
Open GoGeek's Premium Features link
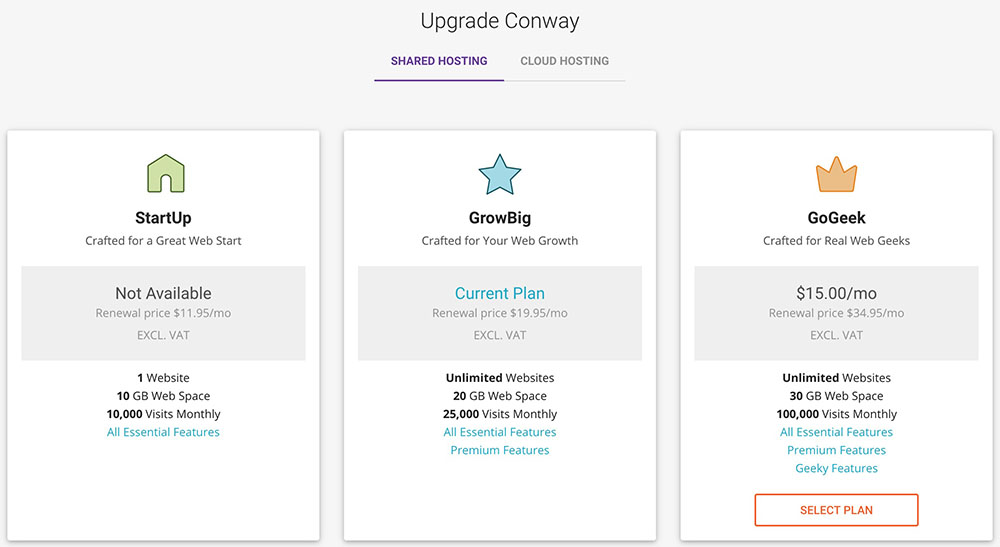(x=836, y=450)
